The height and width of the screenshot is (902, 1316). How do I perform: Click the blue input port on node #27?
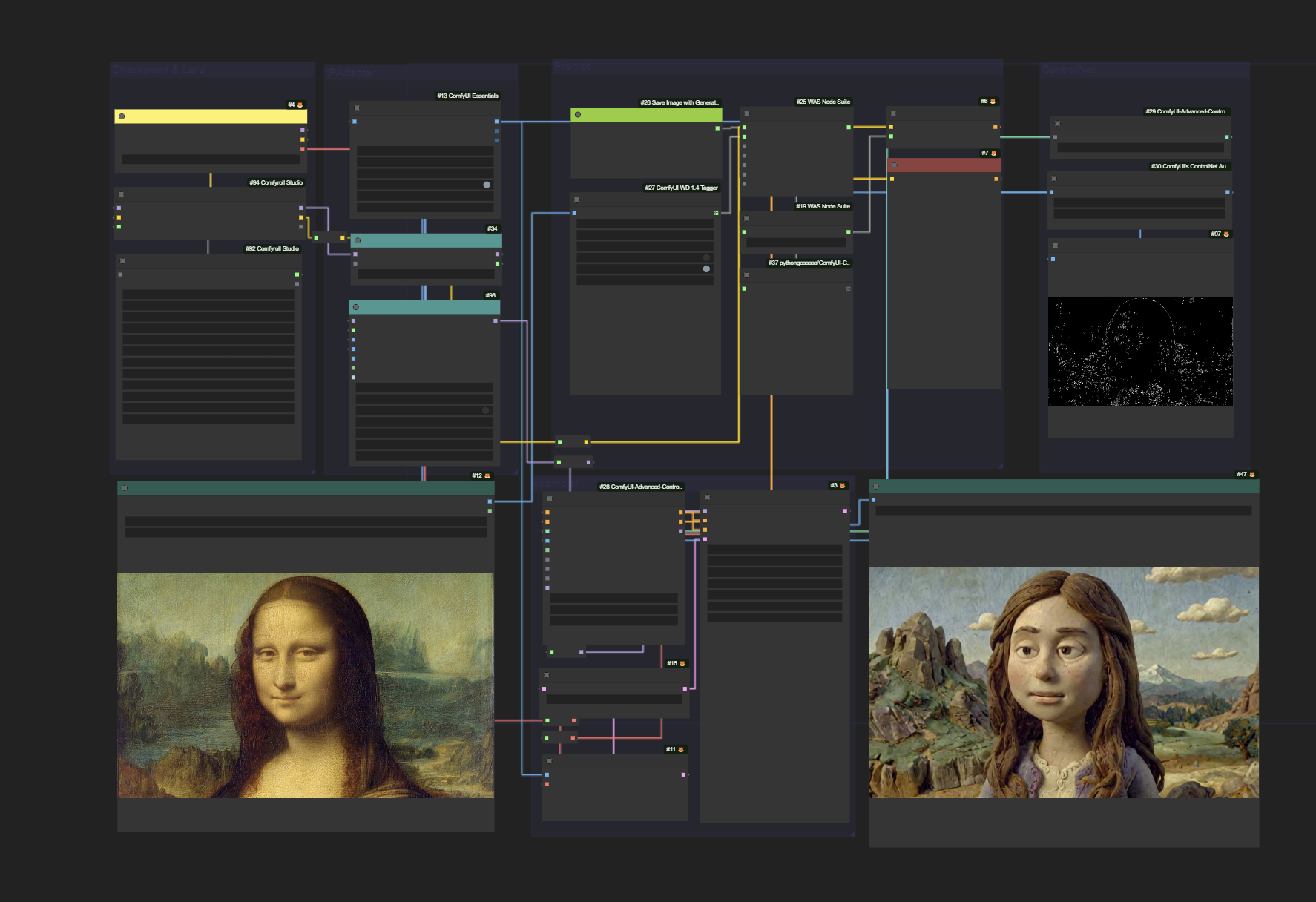tap(574, 214)
